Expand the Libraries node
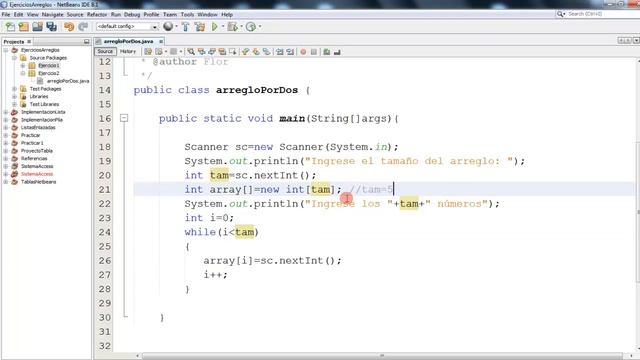This screenshot has width=640, height=360. 14,97
